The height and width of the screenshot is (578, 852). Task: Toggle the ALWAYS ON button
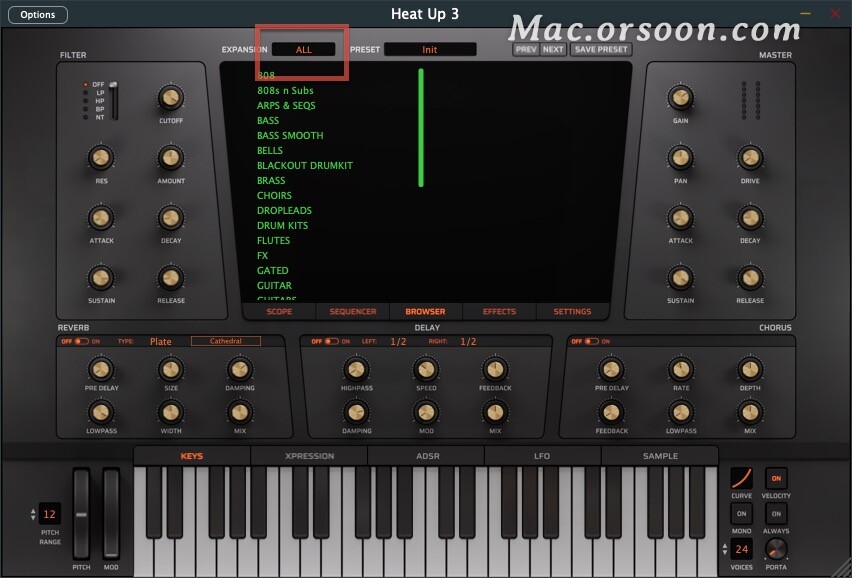(x=776, y=514)
